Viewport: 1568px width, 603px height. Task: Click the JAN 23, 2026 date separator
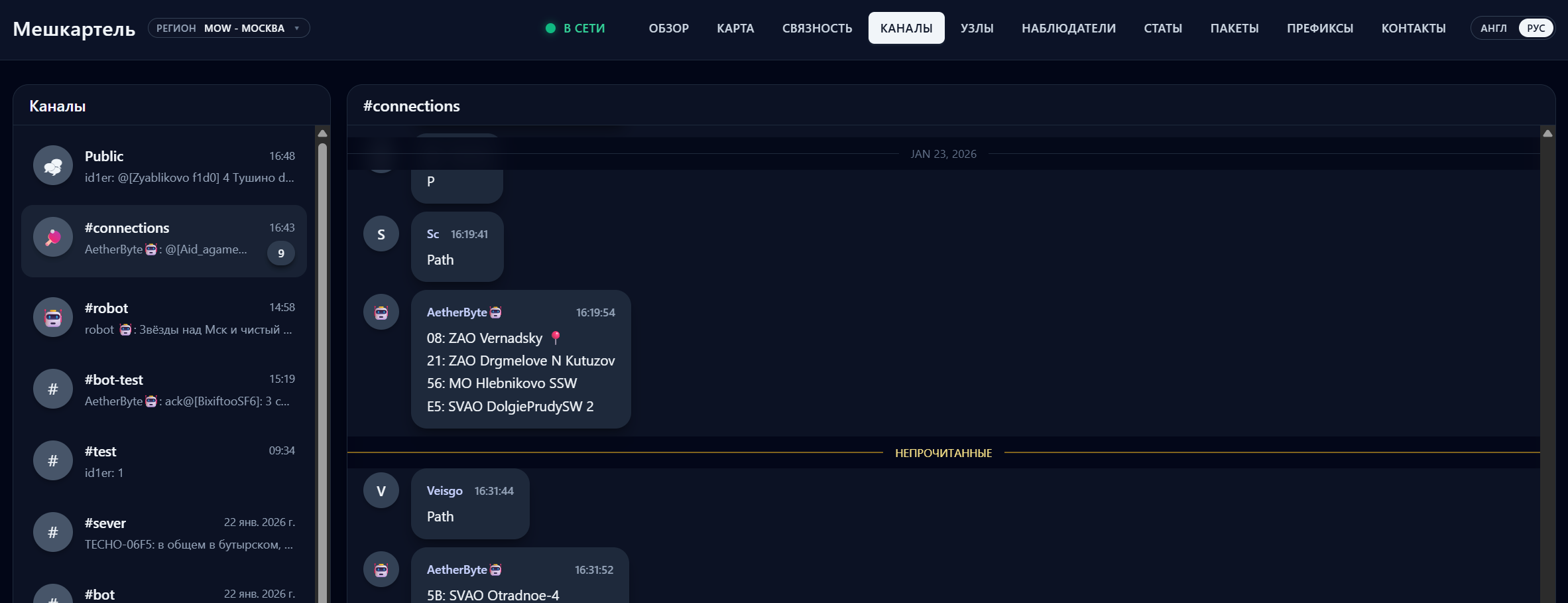pyautogui.click(x=943, y=154)
